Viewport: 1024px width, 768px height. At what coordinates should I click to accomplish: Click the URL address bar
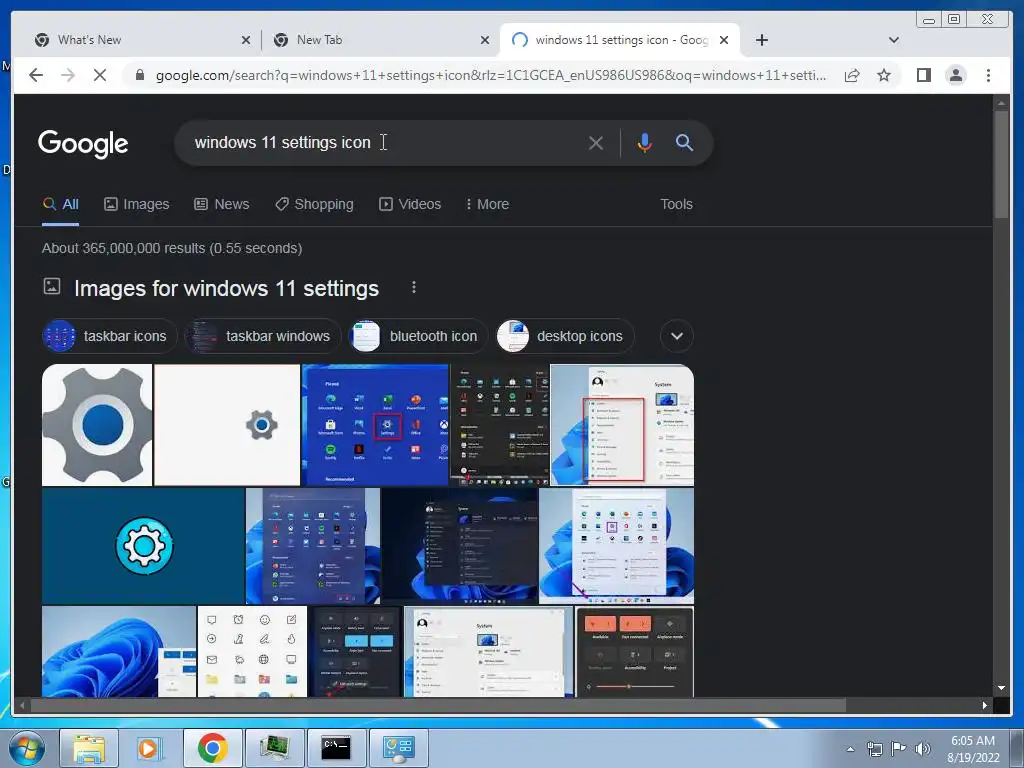coord(490,75)
